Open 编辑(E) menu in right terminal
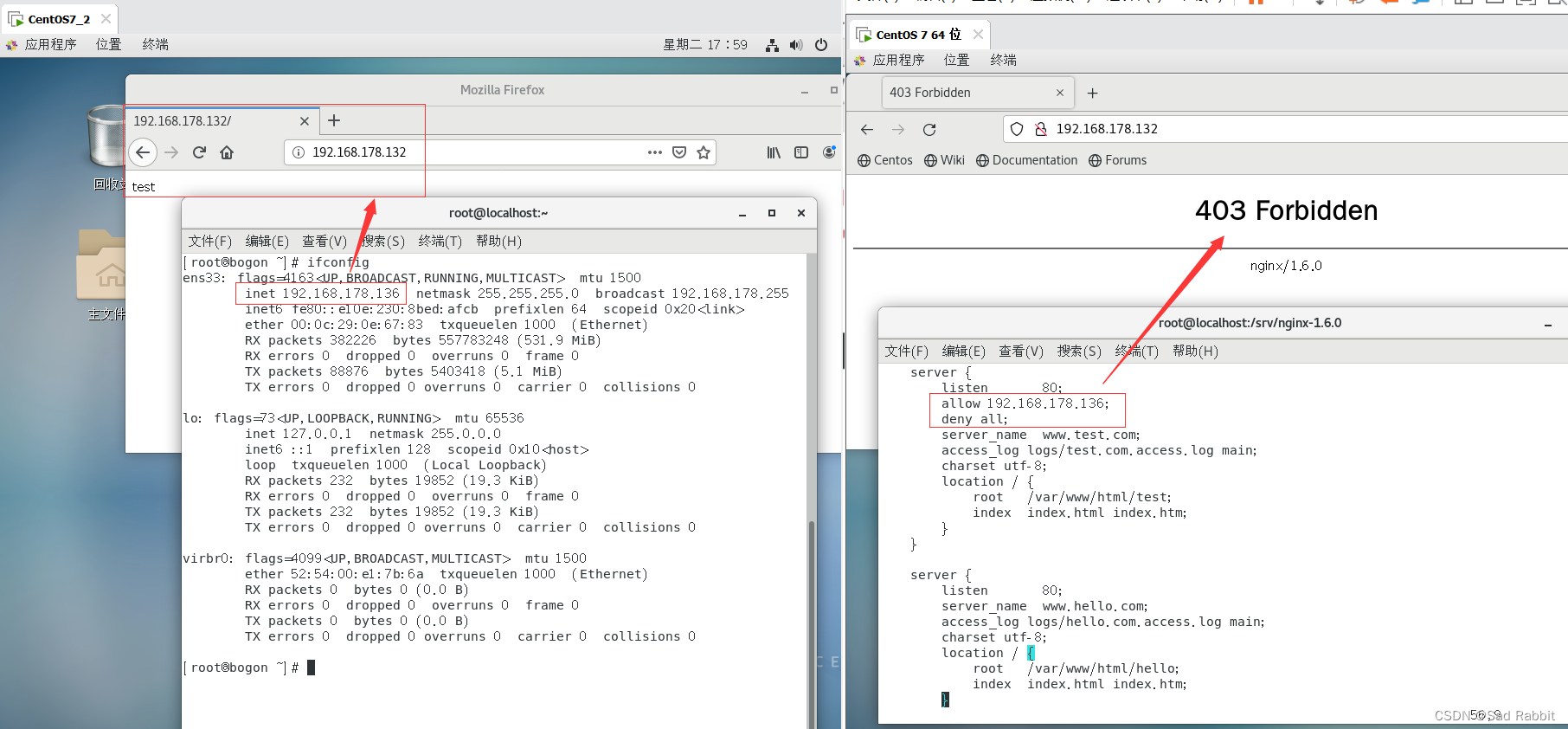Image resolution: width=1568 pixels, height=729 pixels. click(963, 352)
